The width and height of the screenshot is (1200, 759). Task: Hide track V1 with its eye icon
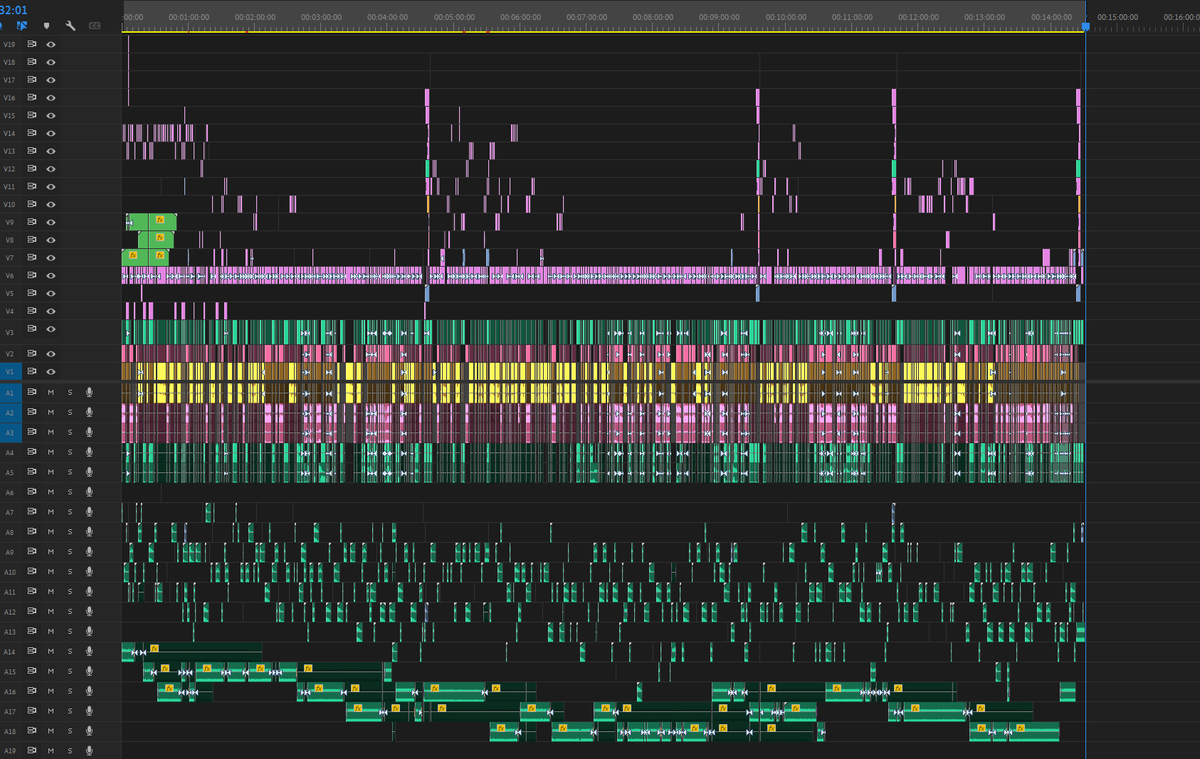tap(51, 372)
